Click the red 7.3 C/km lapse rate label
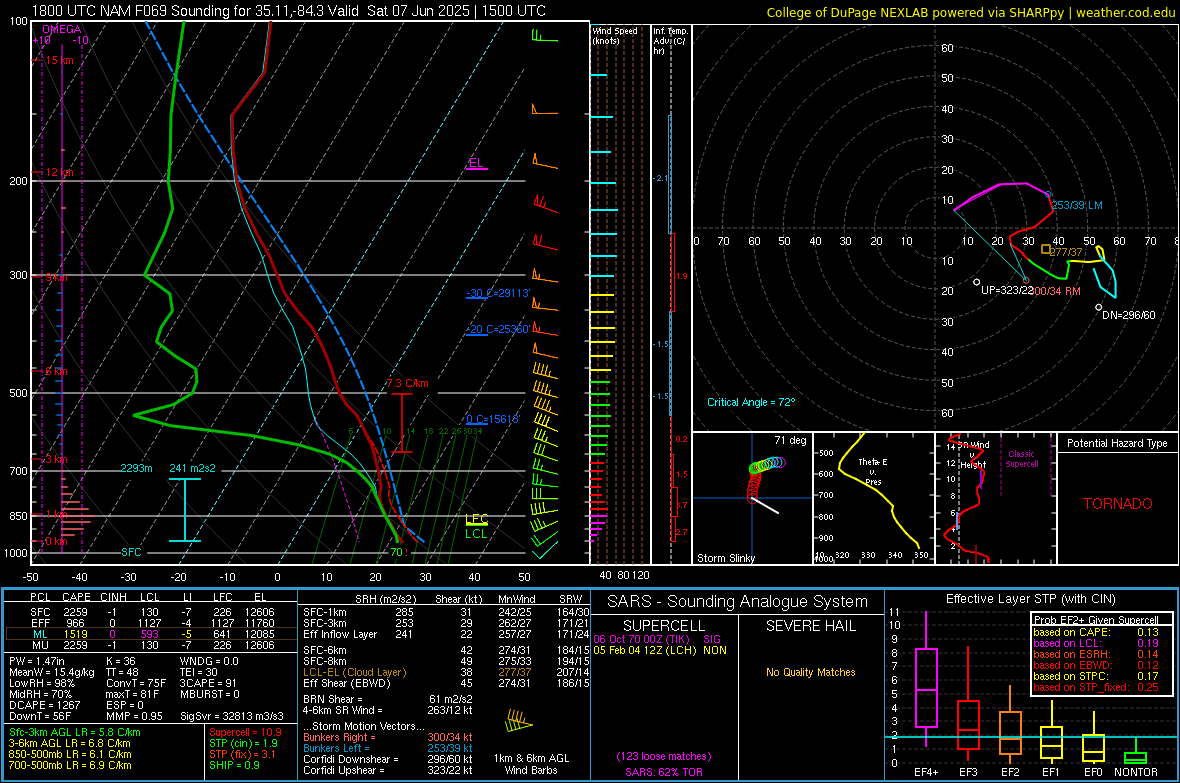The image size is (1180, 783). point(407,383)
